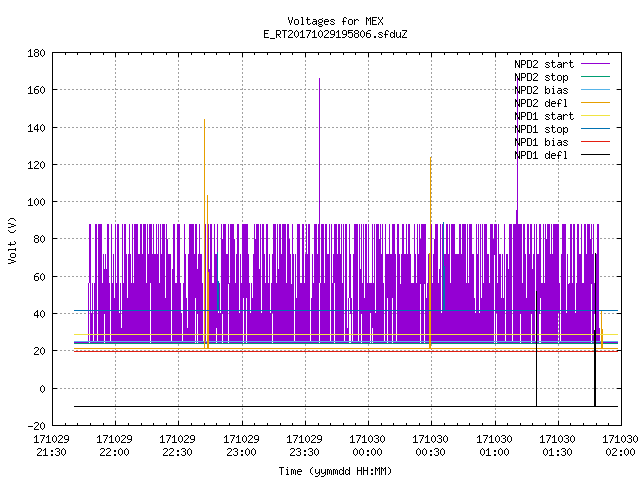
Task: Select the E_RT20171029195806.sfduZ filename subtitle
Action: 335,34
